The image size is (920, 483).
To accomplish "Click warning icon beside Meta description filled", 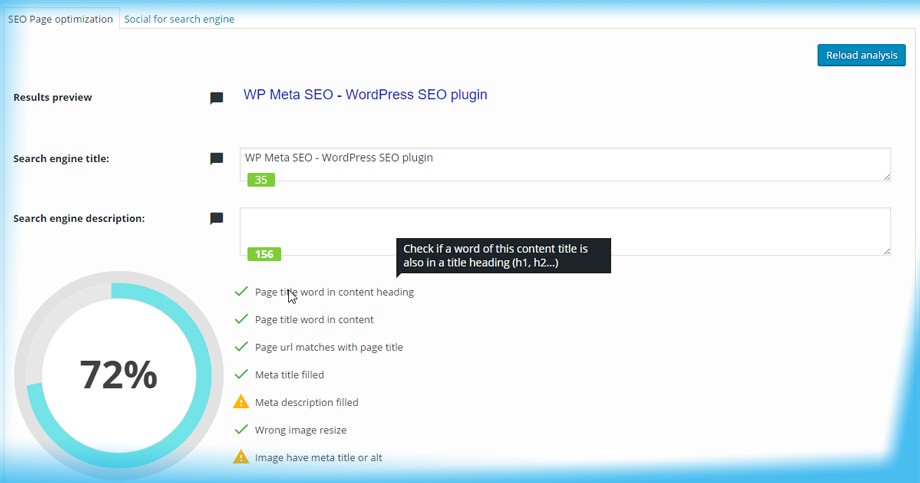I will point(241,401).
